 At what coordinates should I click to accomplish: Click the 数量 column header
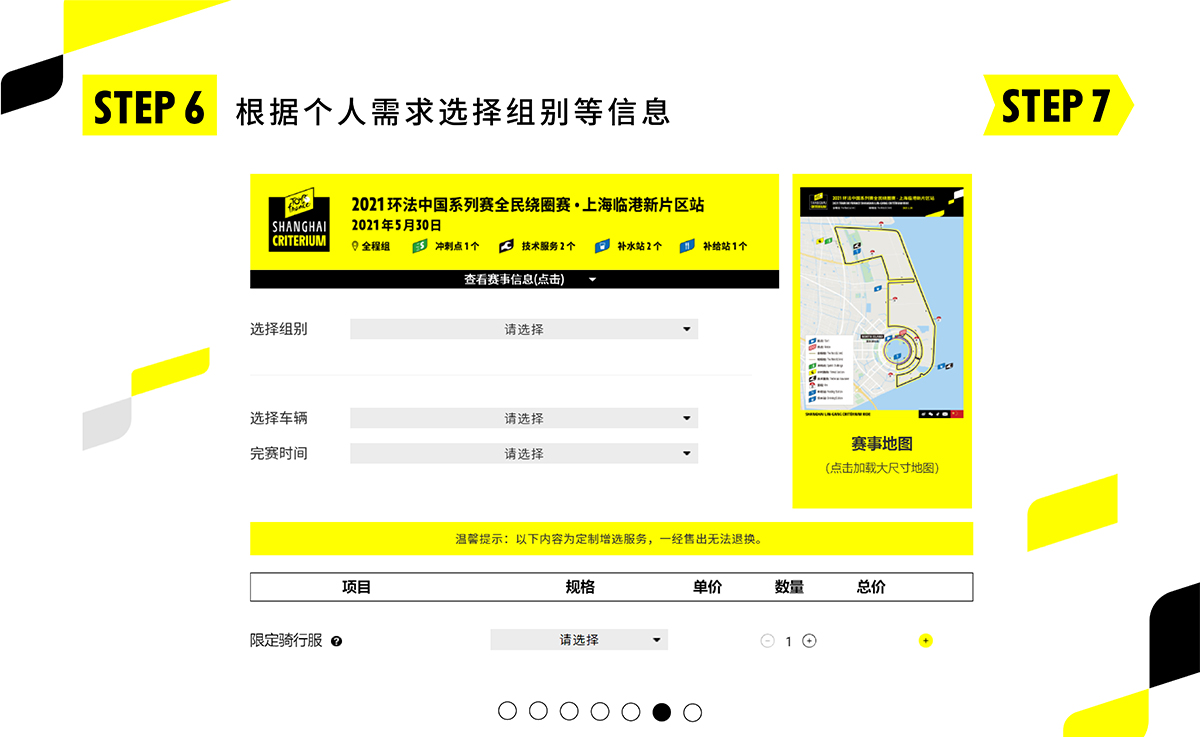point(789,587)
